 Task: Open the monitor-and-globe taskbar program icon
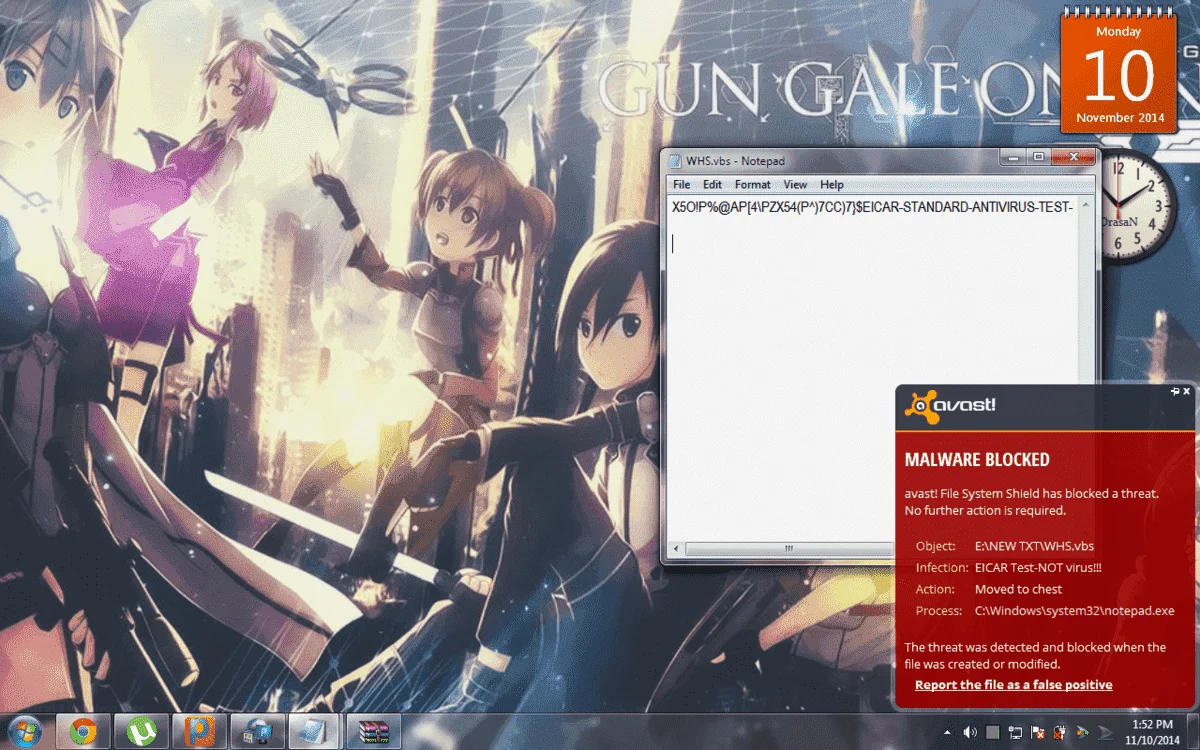coord(257,731)
